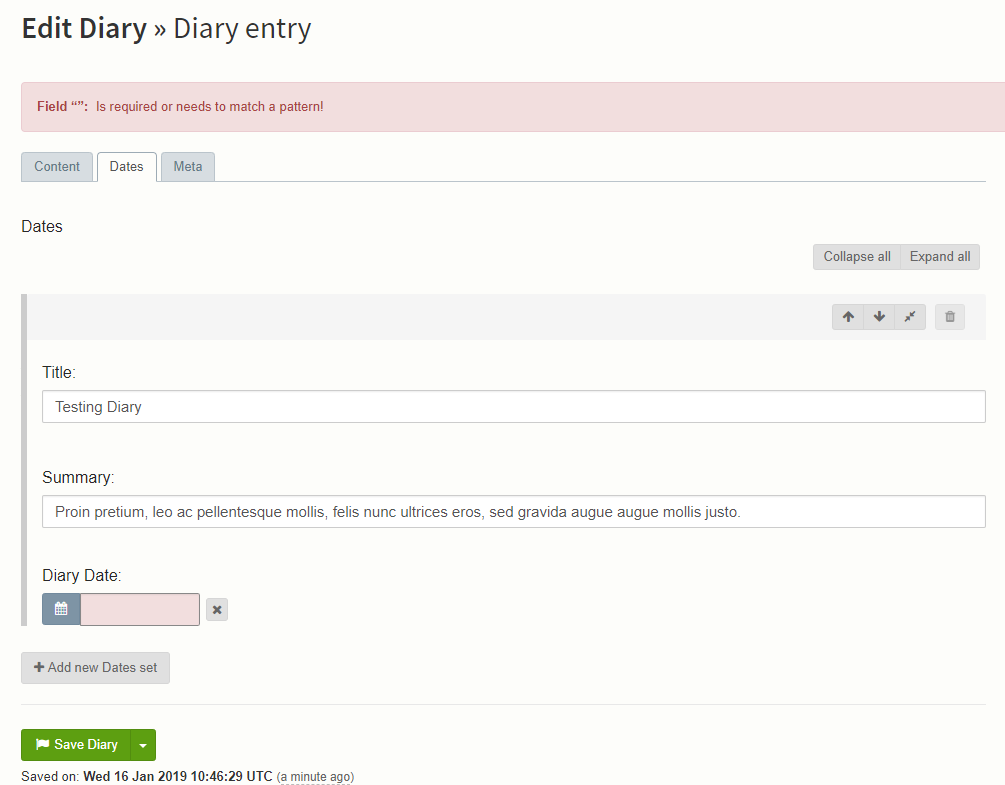The height and width of the screenshot is (785, 1005).
Task: Delete the Dates set via the trash icon
Action: pos(948,316)
